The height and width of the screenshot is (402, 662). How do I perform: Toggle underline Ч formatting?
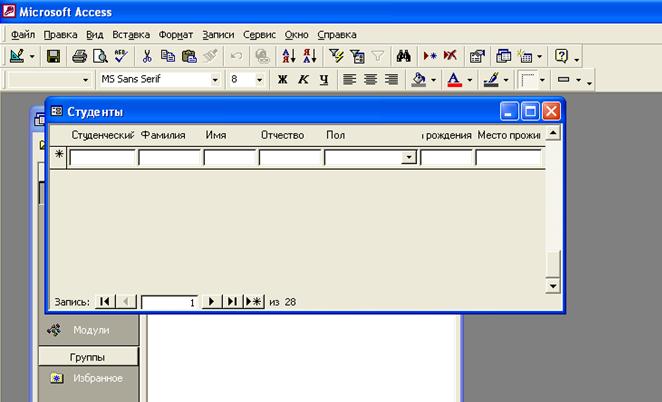coord(324,79)
